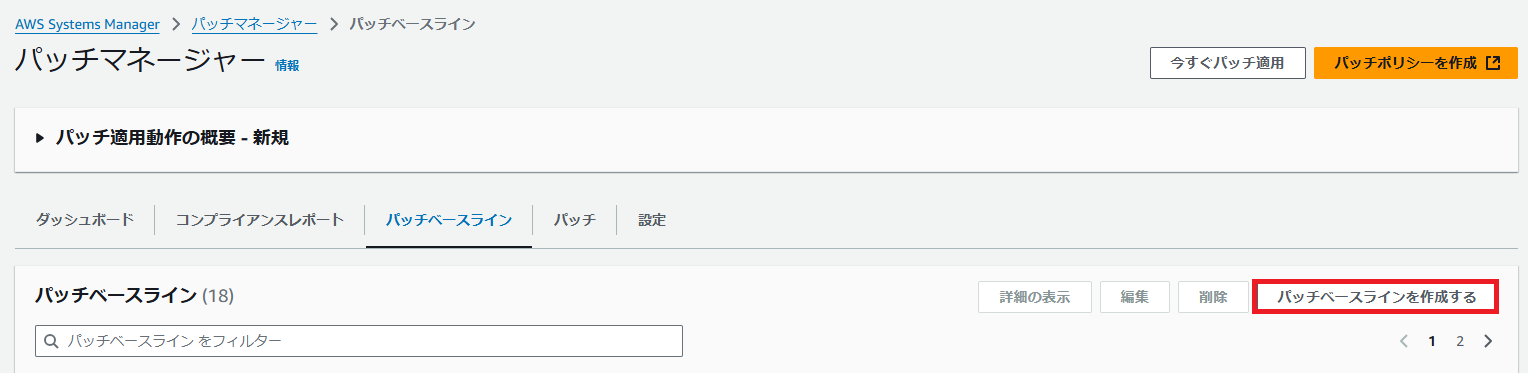Screen dimensions: 1528x373
Task: Select the パッチベースライン tab
Action: click(449, 220)
